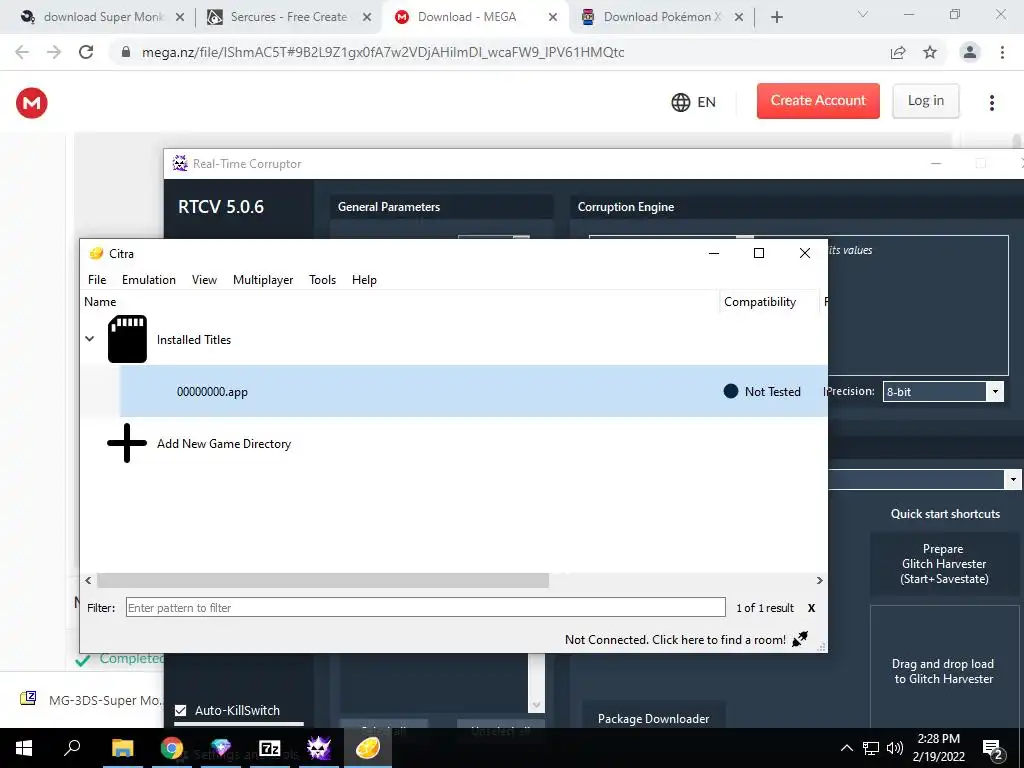Click the mega.nz address bar URL
The image size is (1024, 768).
tap(383, 52)
